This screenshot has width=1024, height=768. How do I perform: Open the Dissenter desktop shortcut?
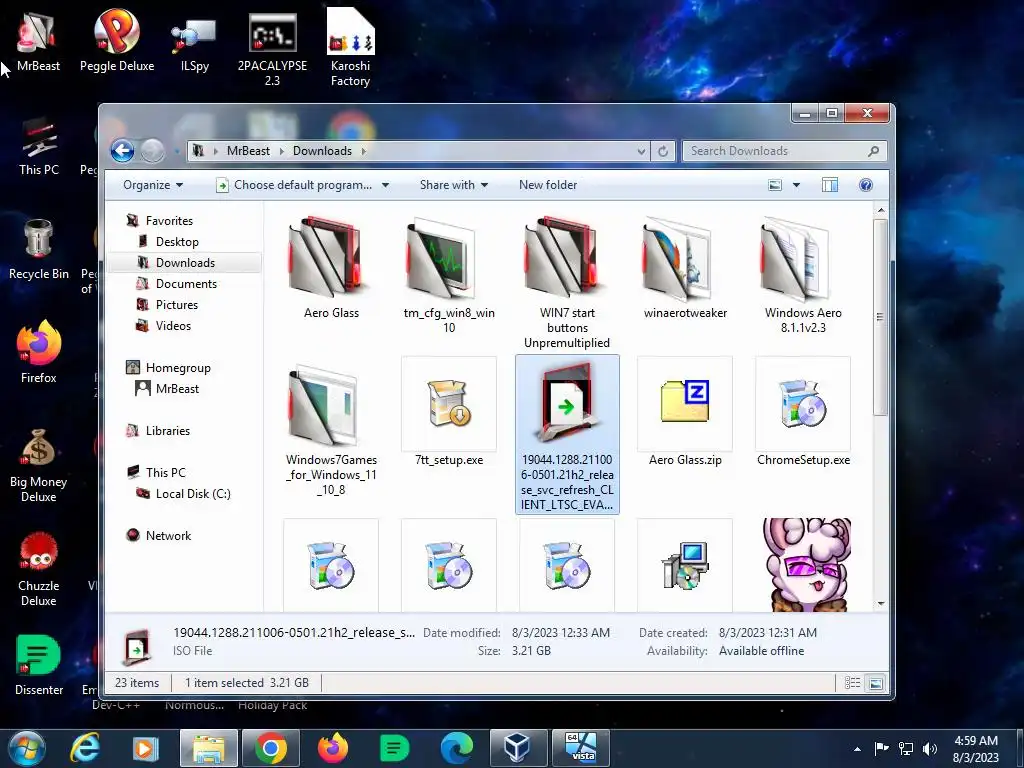(x=39, y=665)
